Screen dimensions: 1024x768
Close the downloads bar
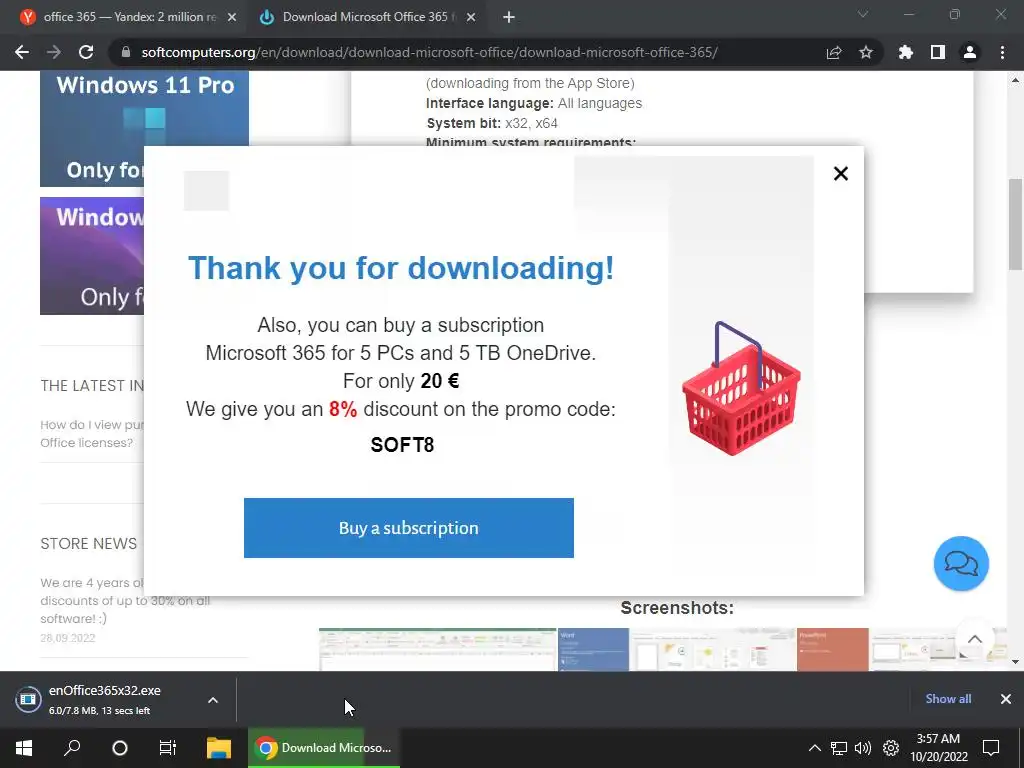pos(1006,699)
